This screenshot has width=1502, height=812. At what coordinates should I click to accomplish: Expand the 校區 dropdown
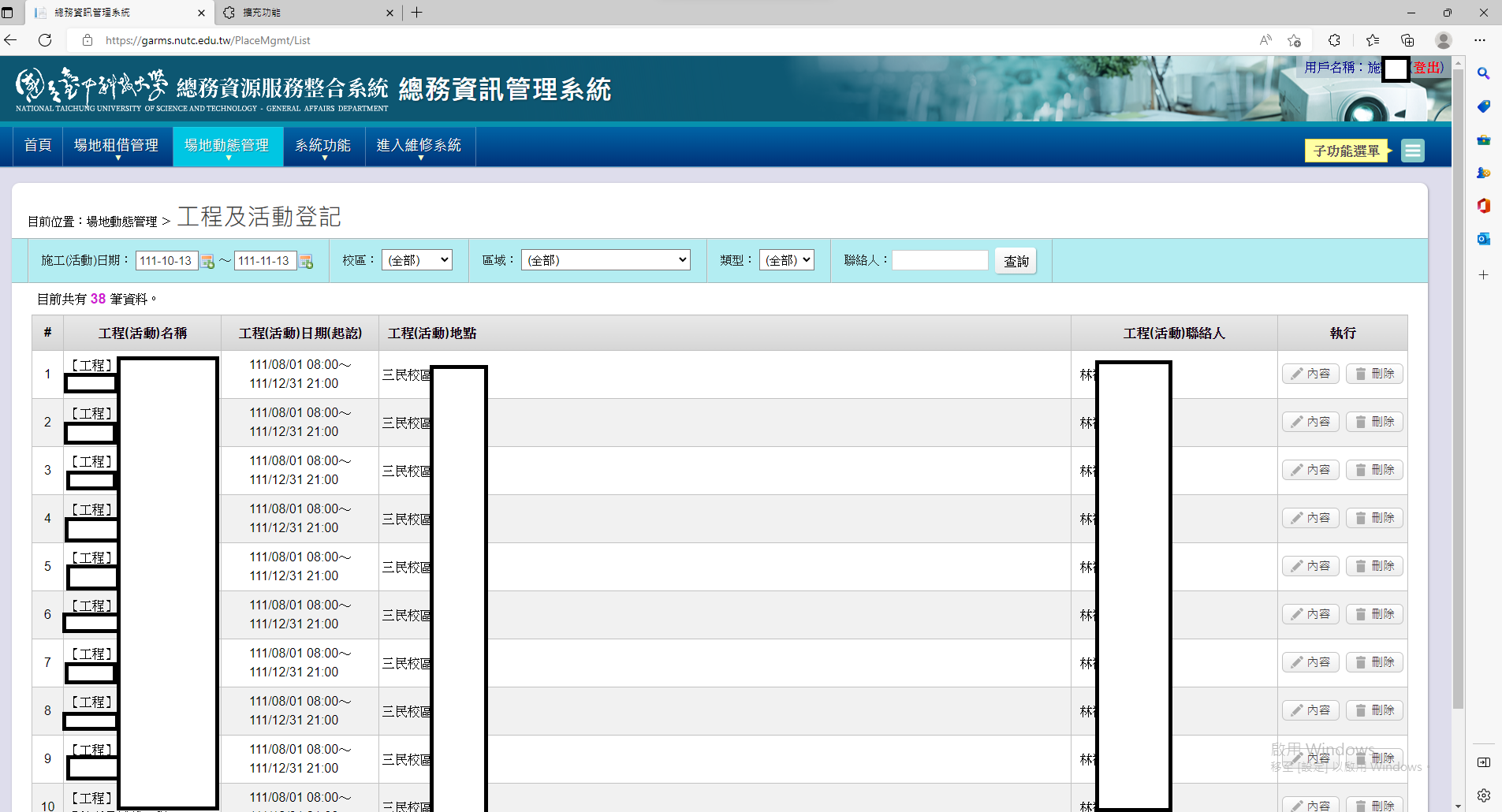417,260
